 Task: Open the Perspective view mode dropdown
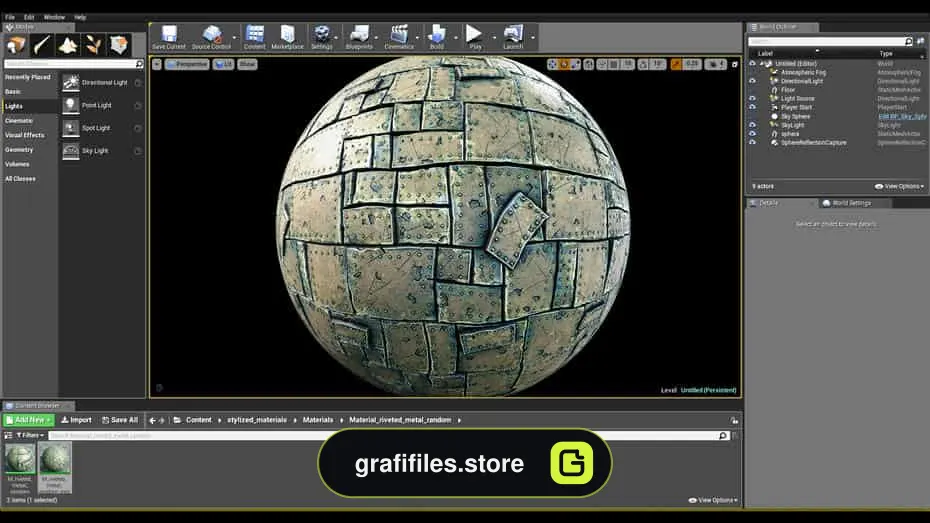[x=187, y=64]
